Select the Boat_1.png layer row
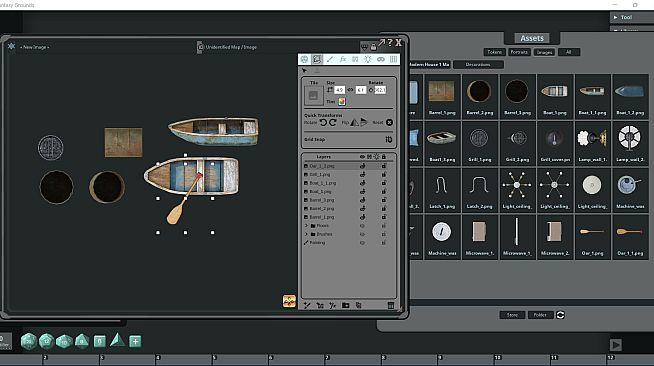654x366 pixels. [x=348, y=191]
